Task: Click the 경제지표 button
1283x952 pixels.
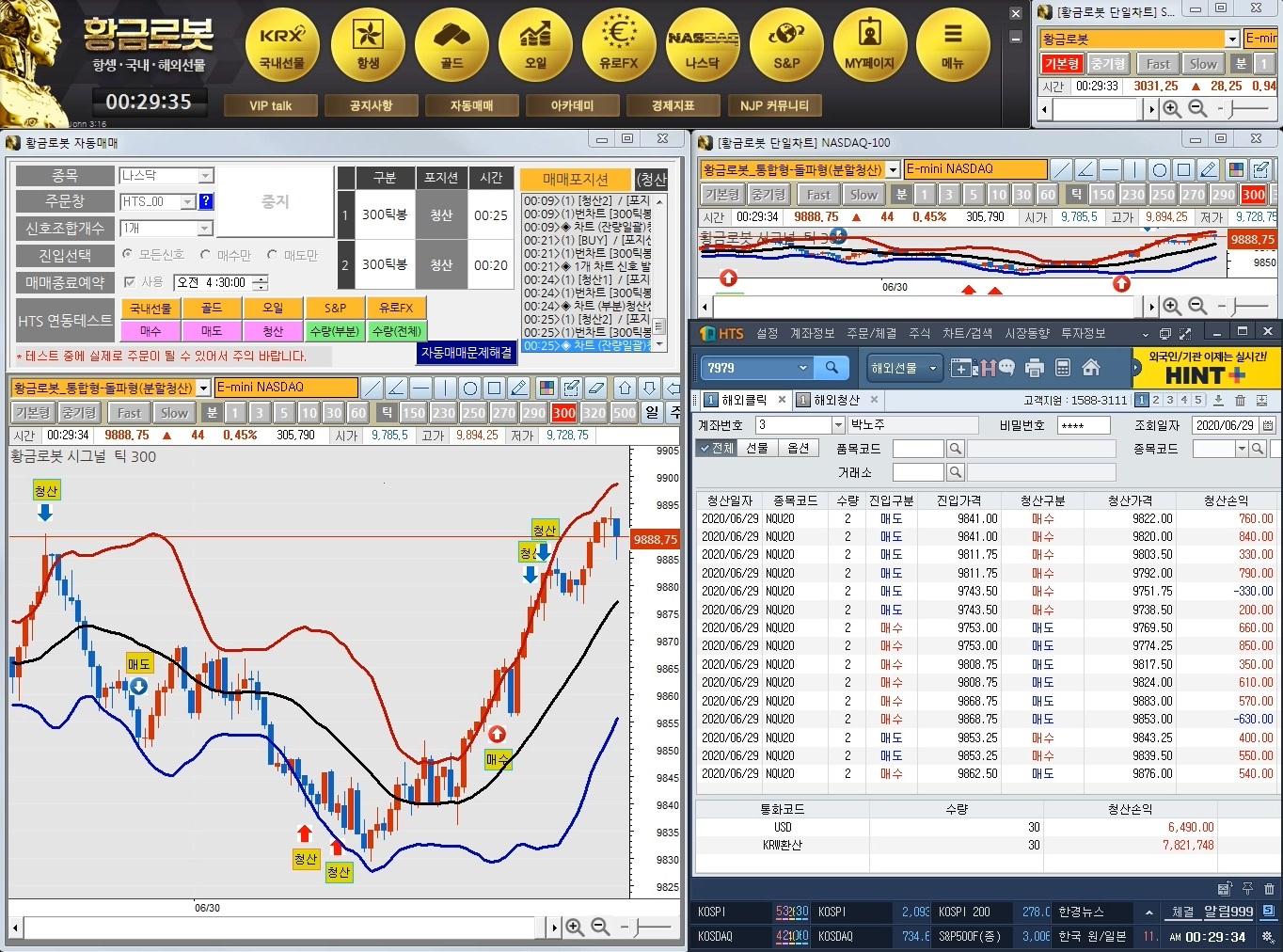Action: pos(672,105)
